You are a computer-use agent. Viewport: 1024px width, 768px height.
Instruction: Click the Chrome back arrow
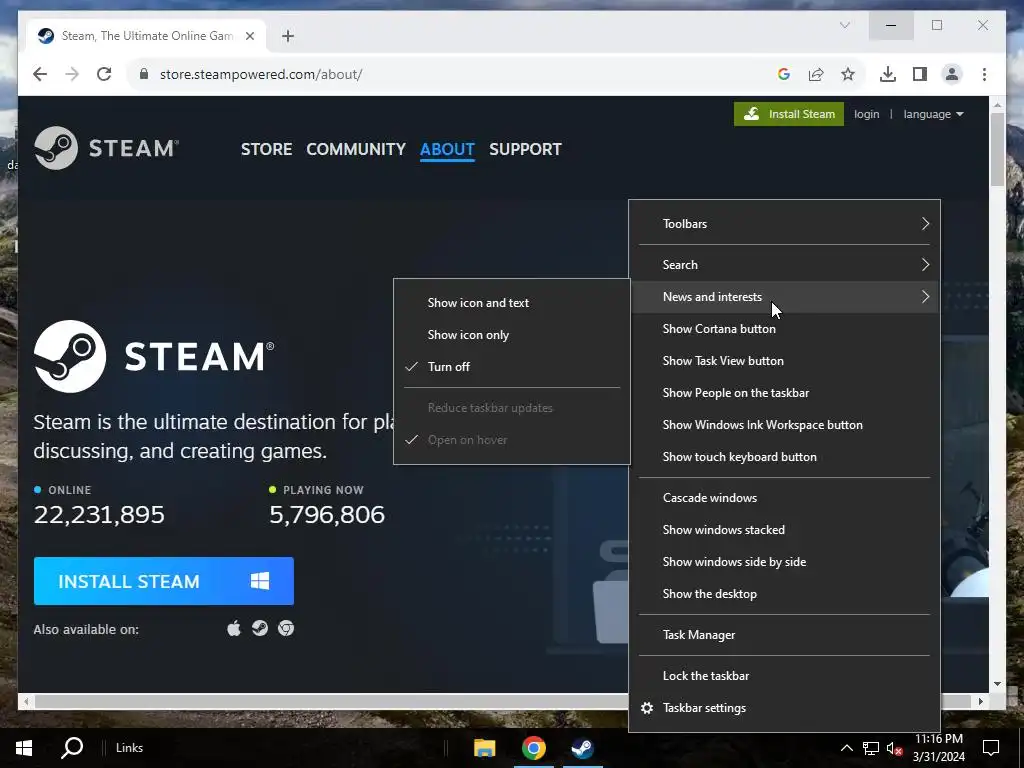(x=40, y=74)
